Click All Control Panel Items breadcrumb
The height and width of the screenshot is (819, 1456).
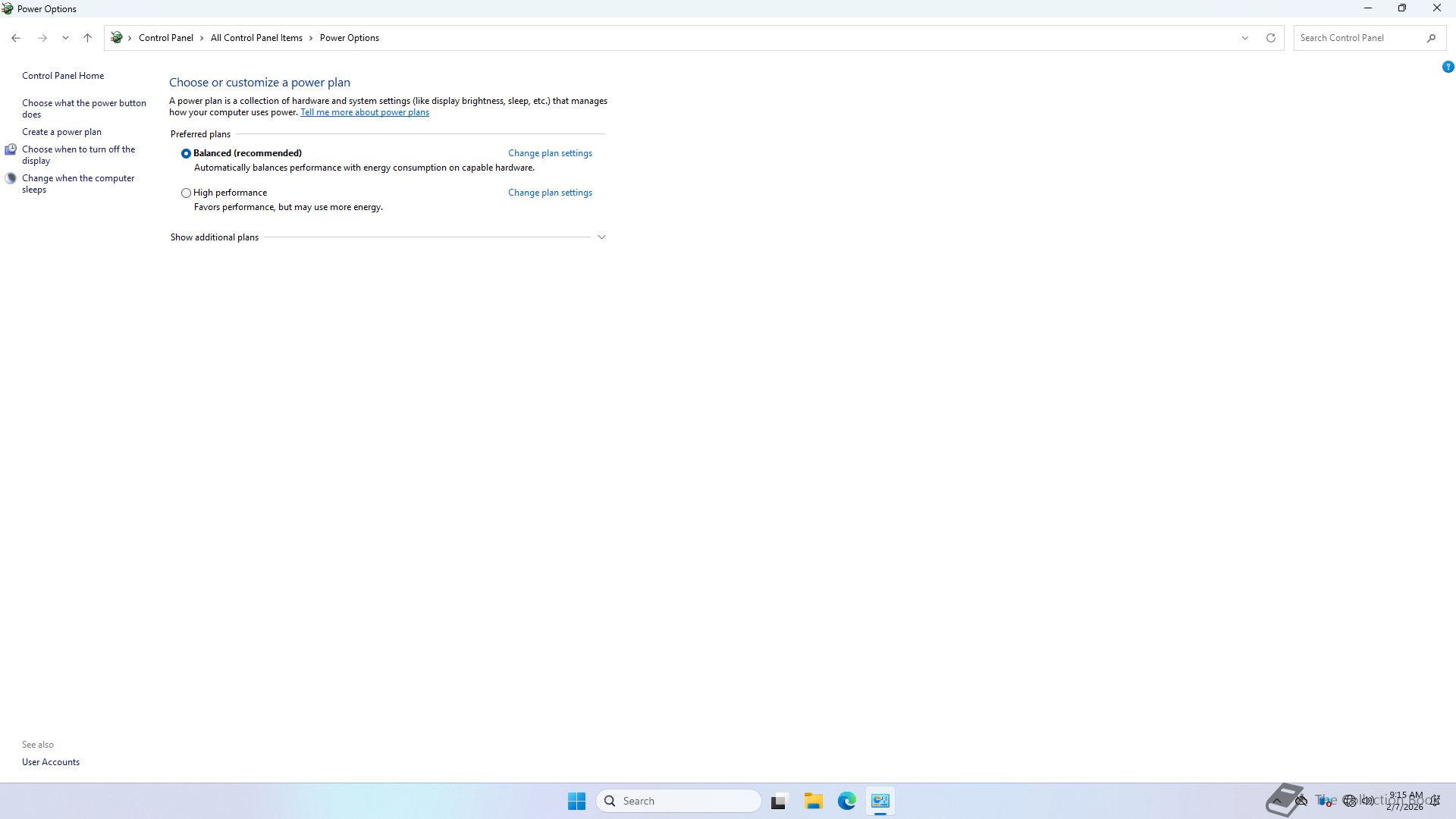click(256, 38)
